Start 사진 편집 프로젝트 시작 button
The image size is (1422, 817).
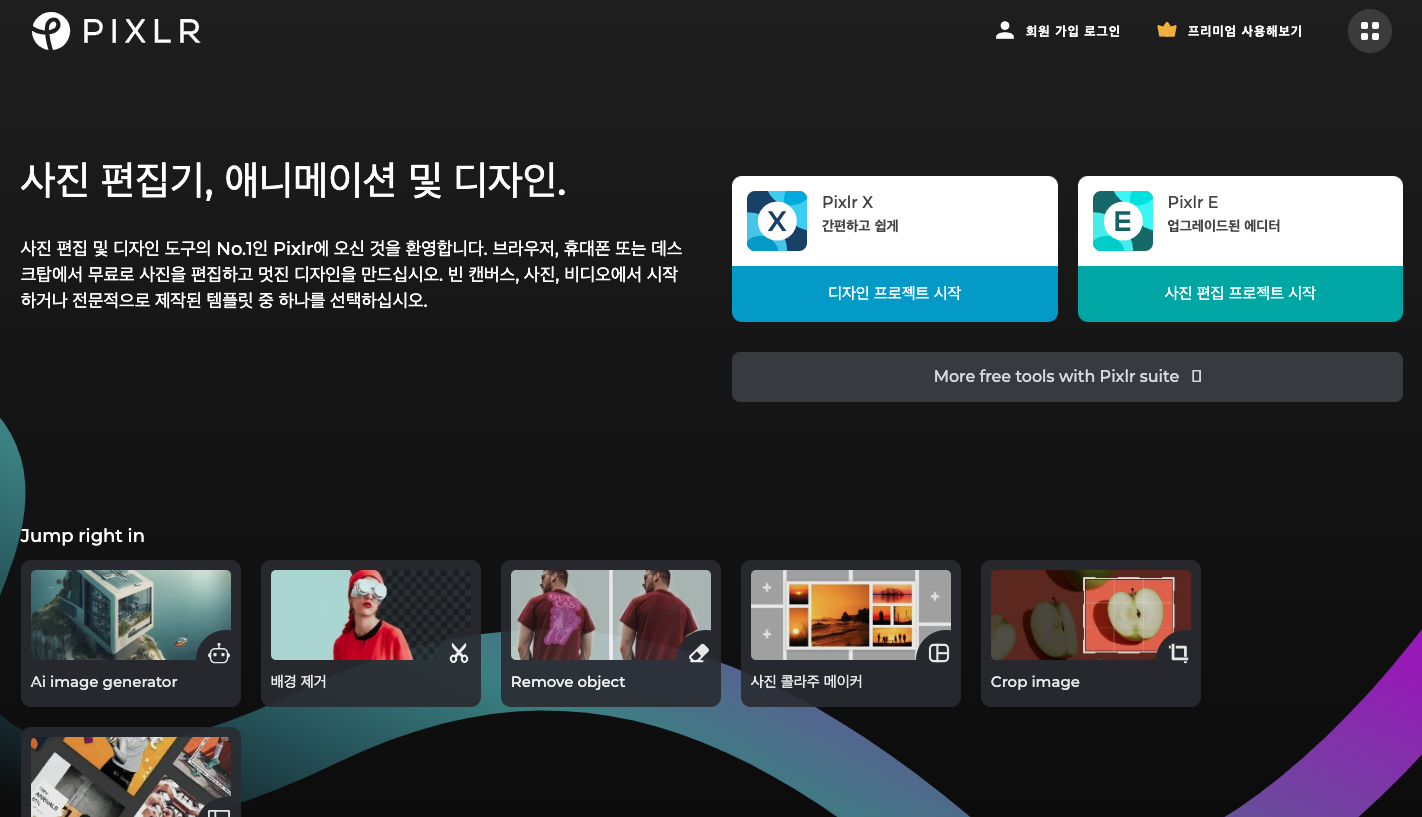point(1240,294)
